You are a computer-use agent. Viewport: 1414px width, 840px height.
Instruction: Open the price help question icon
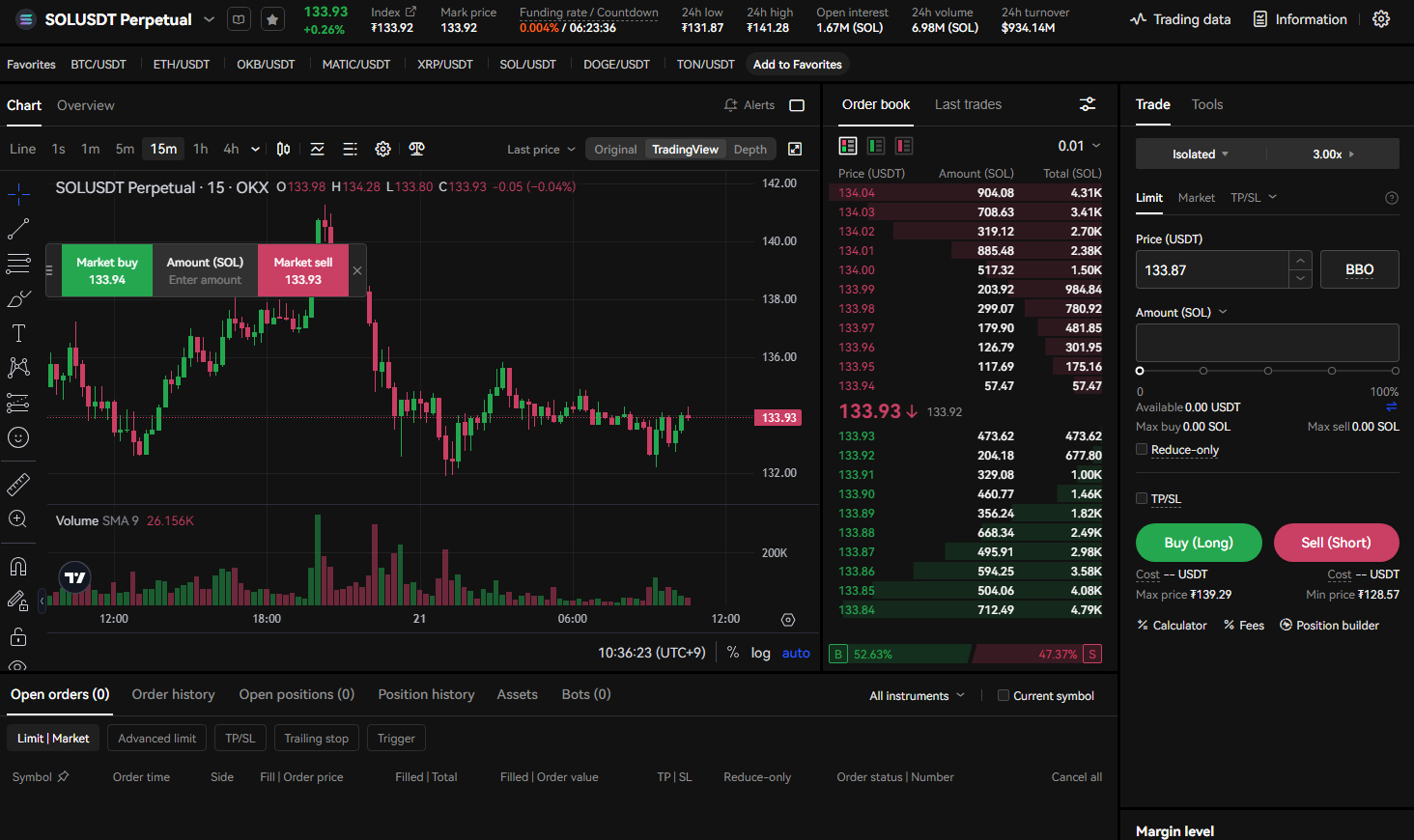(1392, 198)
